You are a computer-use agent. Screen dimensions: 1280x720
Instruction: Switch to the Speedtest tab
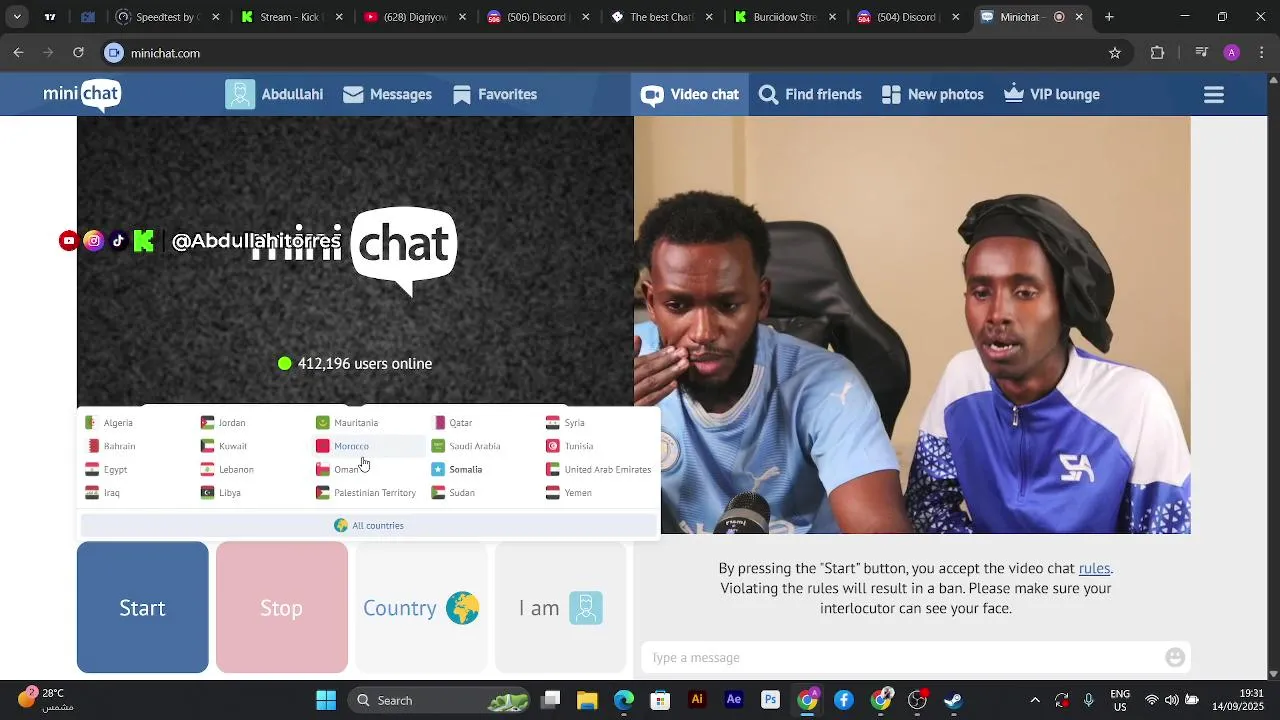tap(165, 17)
